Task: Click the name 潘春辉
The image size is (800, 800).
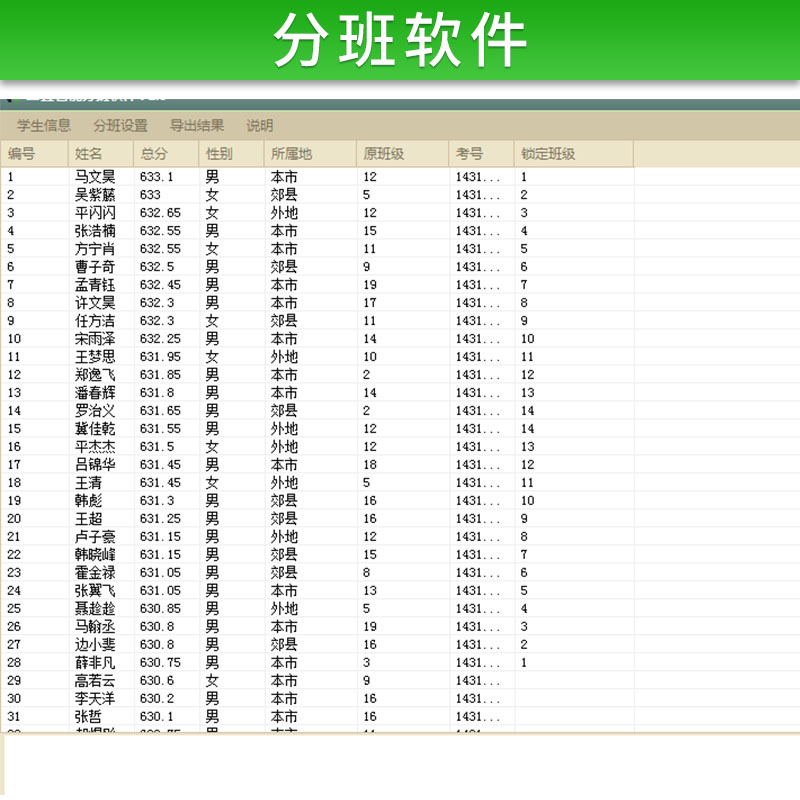Action: coord(95,393)
